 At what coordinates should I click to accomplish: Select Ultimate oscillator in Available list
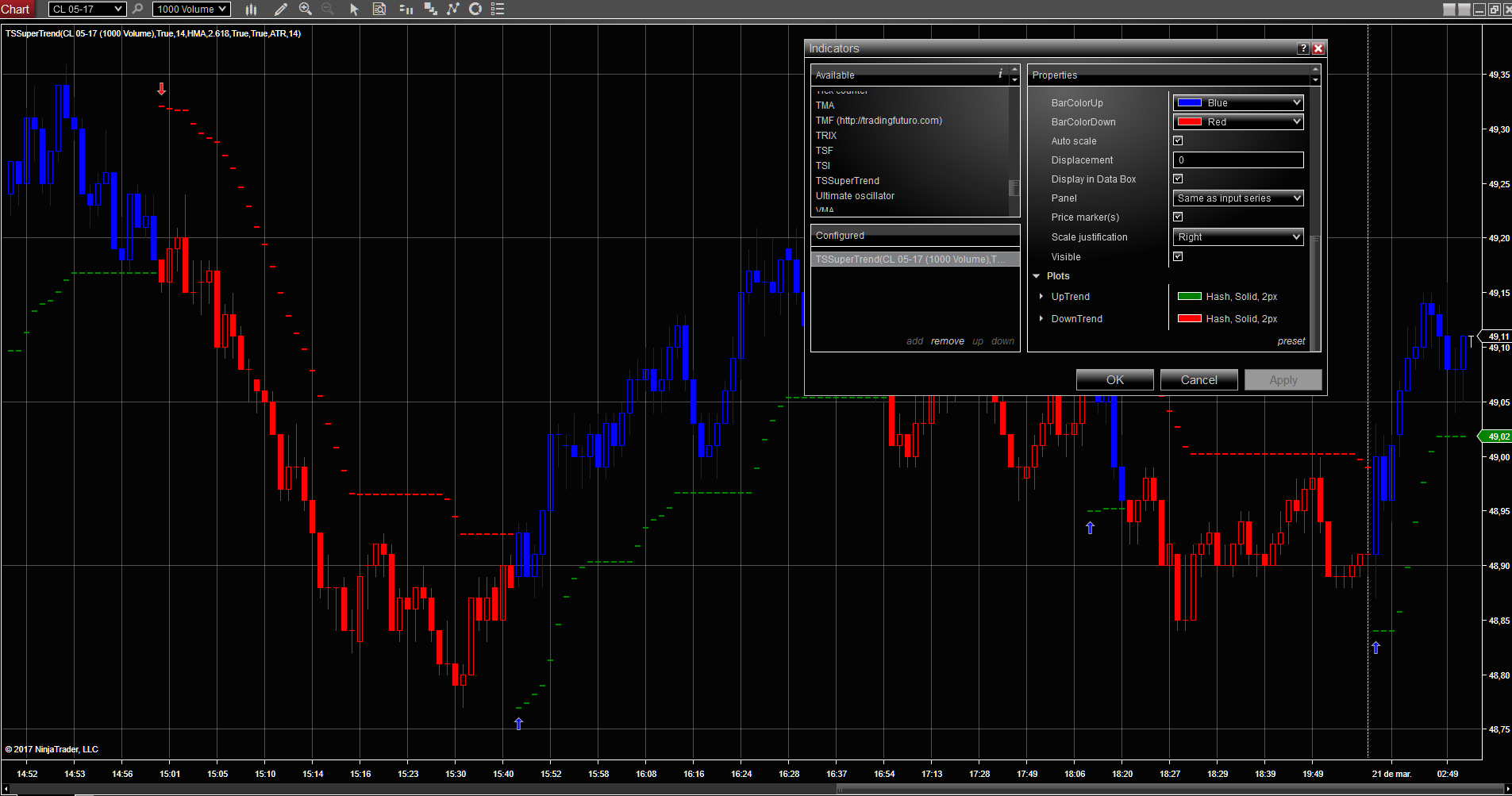click(x=855, y=196)
